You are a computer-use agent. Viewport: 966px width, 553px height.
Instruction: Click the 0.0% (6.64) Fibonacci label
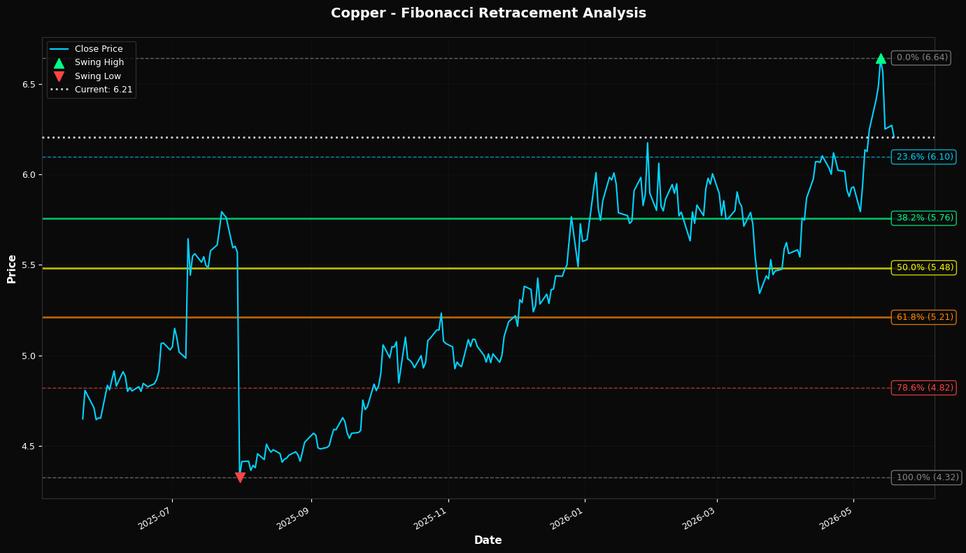pos(922,57)
